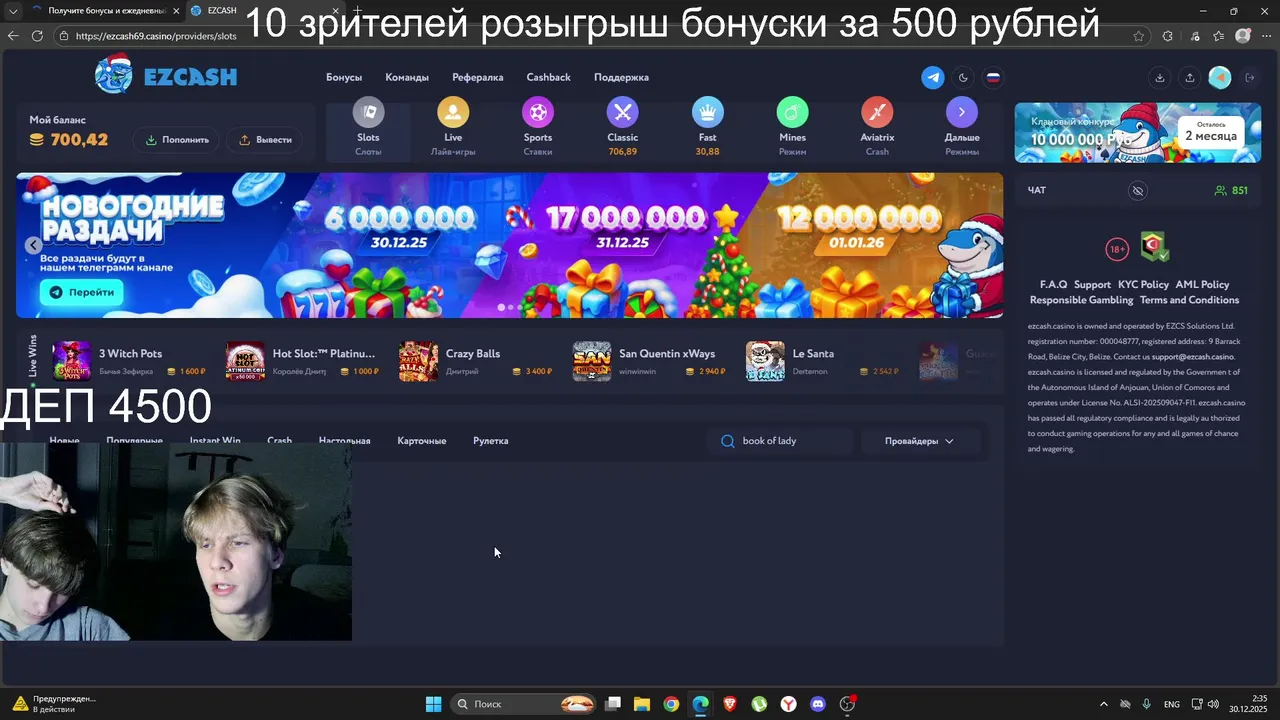Screen dimensions: 1280x720
Task: Click the 18+ age restriction badge
Action: [1117, 249]
